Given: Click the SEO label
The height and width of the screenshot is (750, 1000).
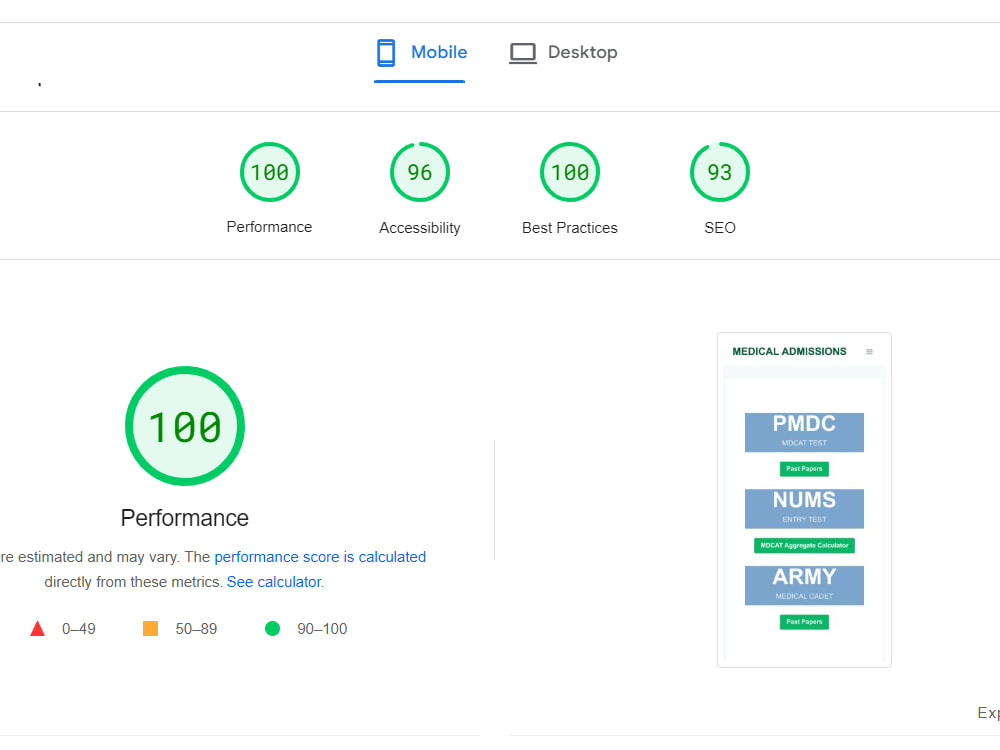Looking at the screenshot, I should tap(720, 228).
